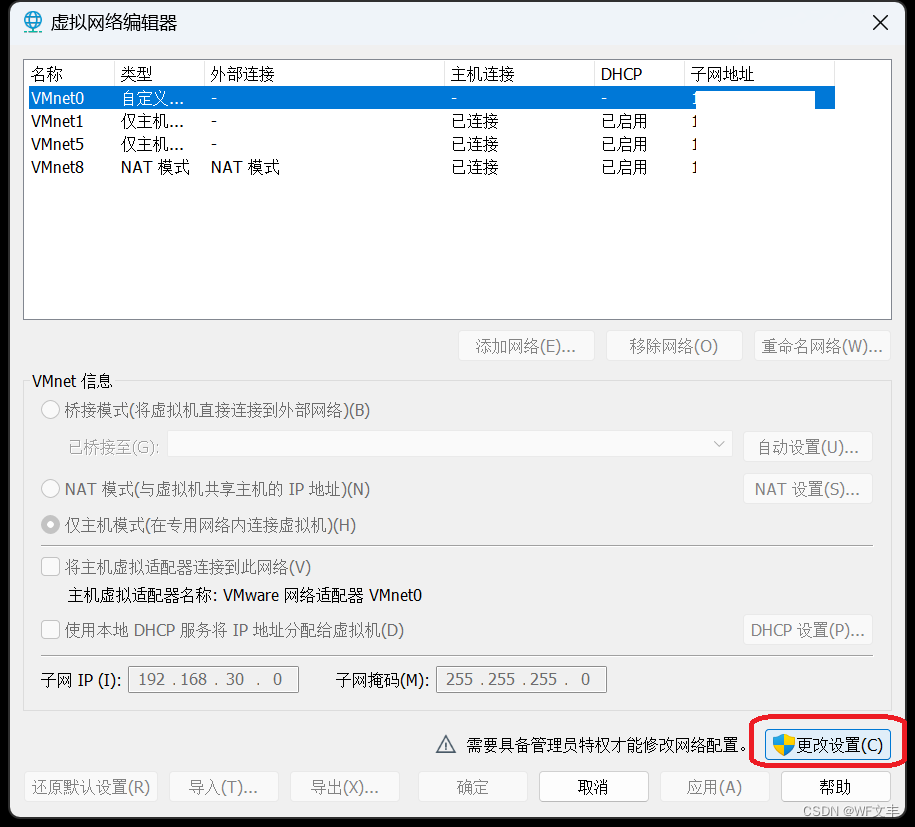Click the 帮助 help button
Image resolution: width=915 pixels, height=827 pixels.
[x=835, y=786]
